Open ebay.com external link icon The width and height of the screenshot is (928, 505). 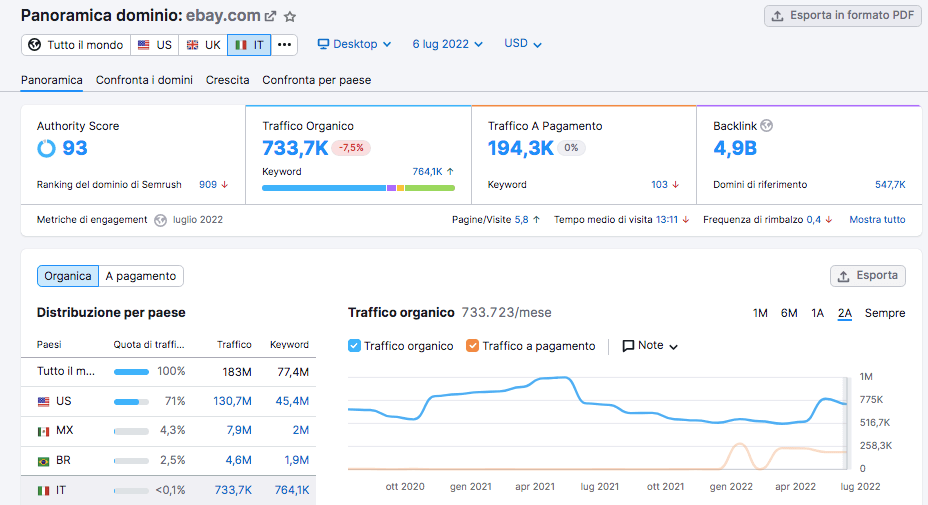[270, 17]
